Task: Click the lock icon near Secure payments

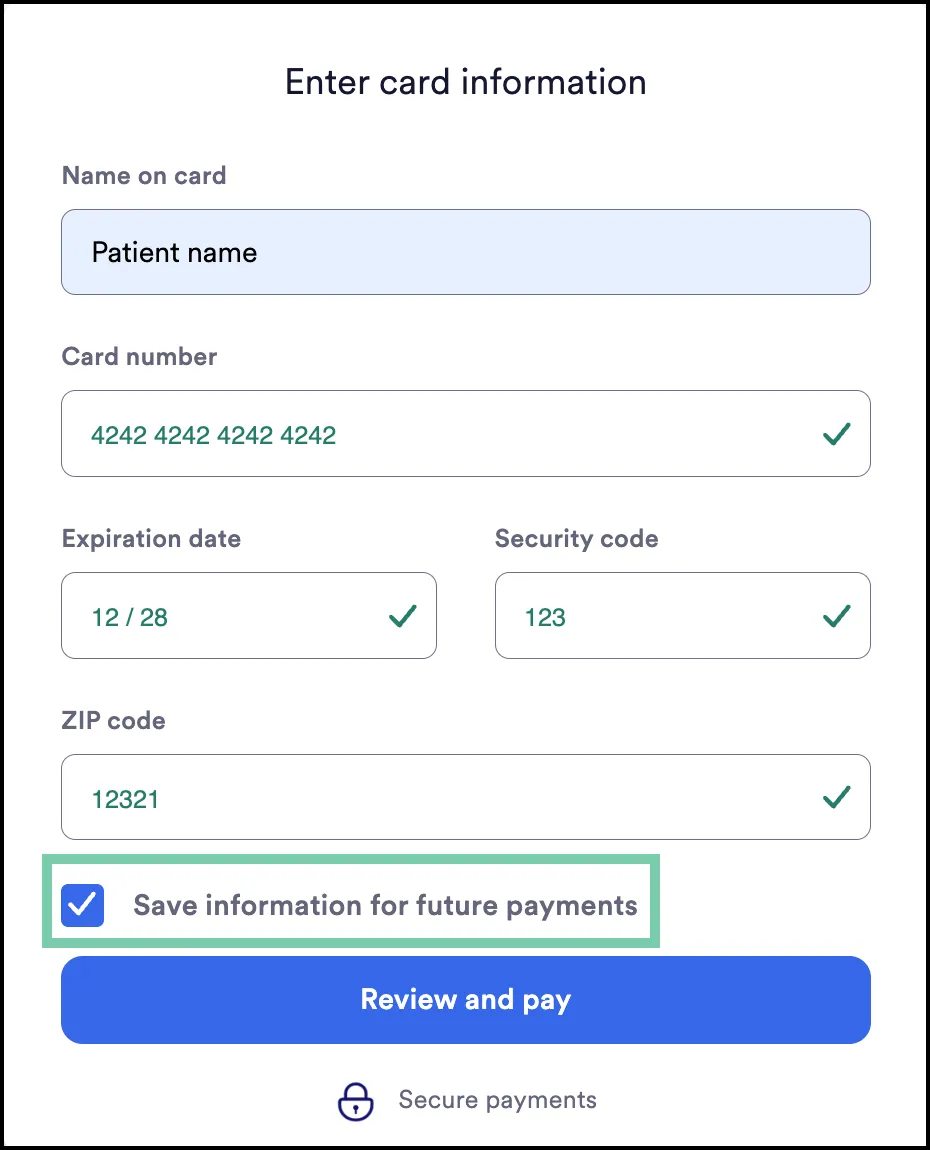Action: pos(355,1099)
